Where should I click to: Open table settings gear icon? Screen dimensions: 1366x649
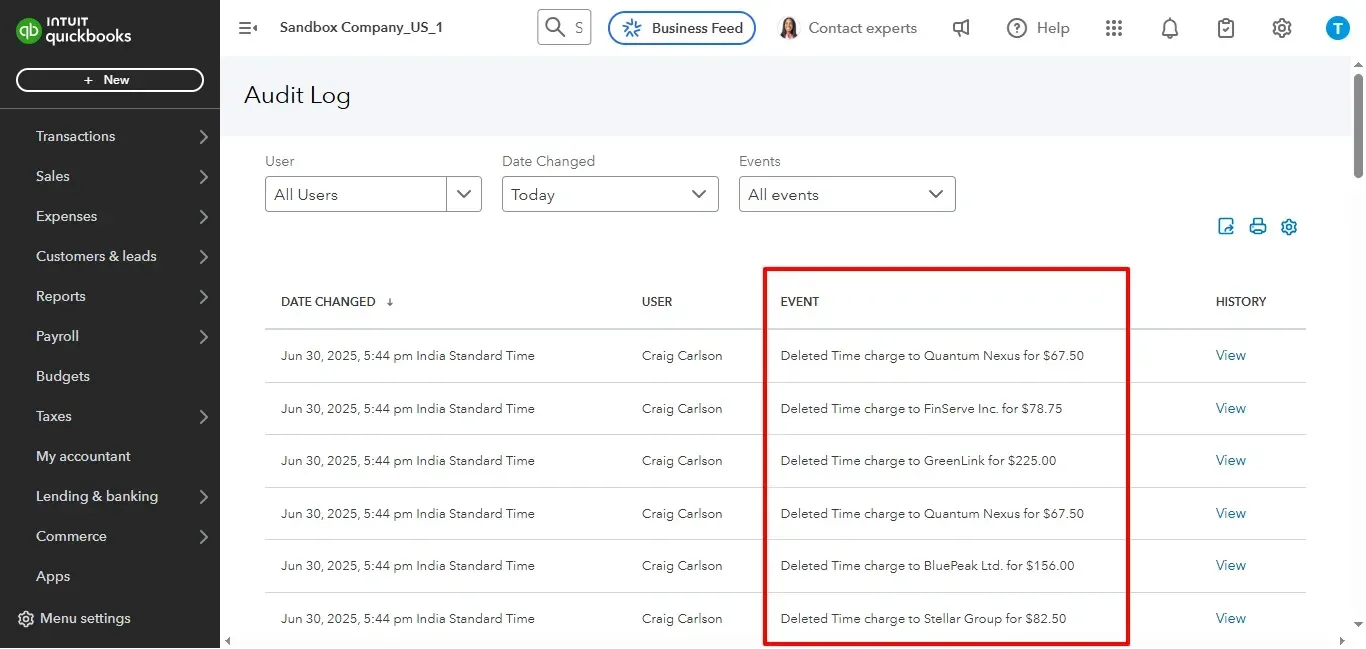click(1289, 226)
